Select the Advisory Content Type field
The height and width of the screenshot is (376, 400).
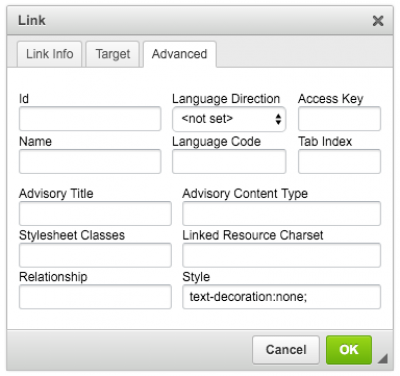click(281, 213)
